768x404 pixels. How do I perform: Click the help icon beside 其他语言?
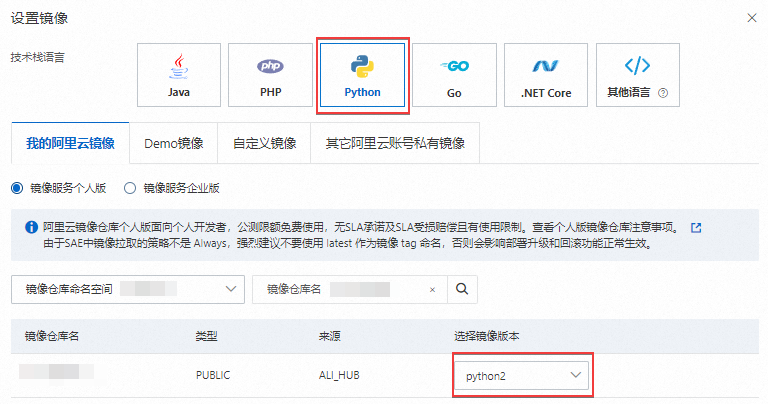click(663, 93)
